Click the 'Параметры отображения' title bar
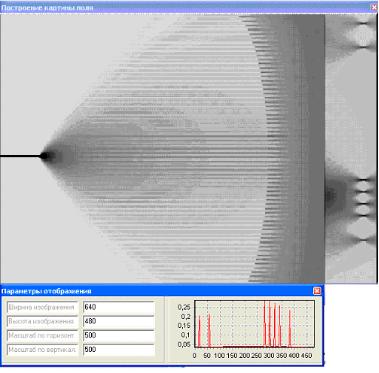The image size is (379, 373). (x=157, y=291)
